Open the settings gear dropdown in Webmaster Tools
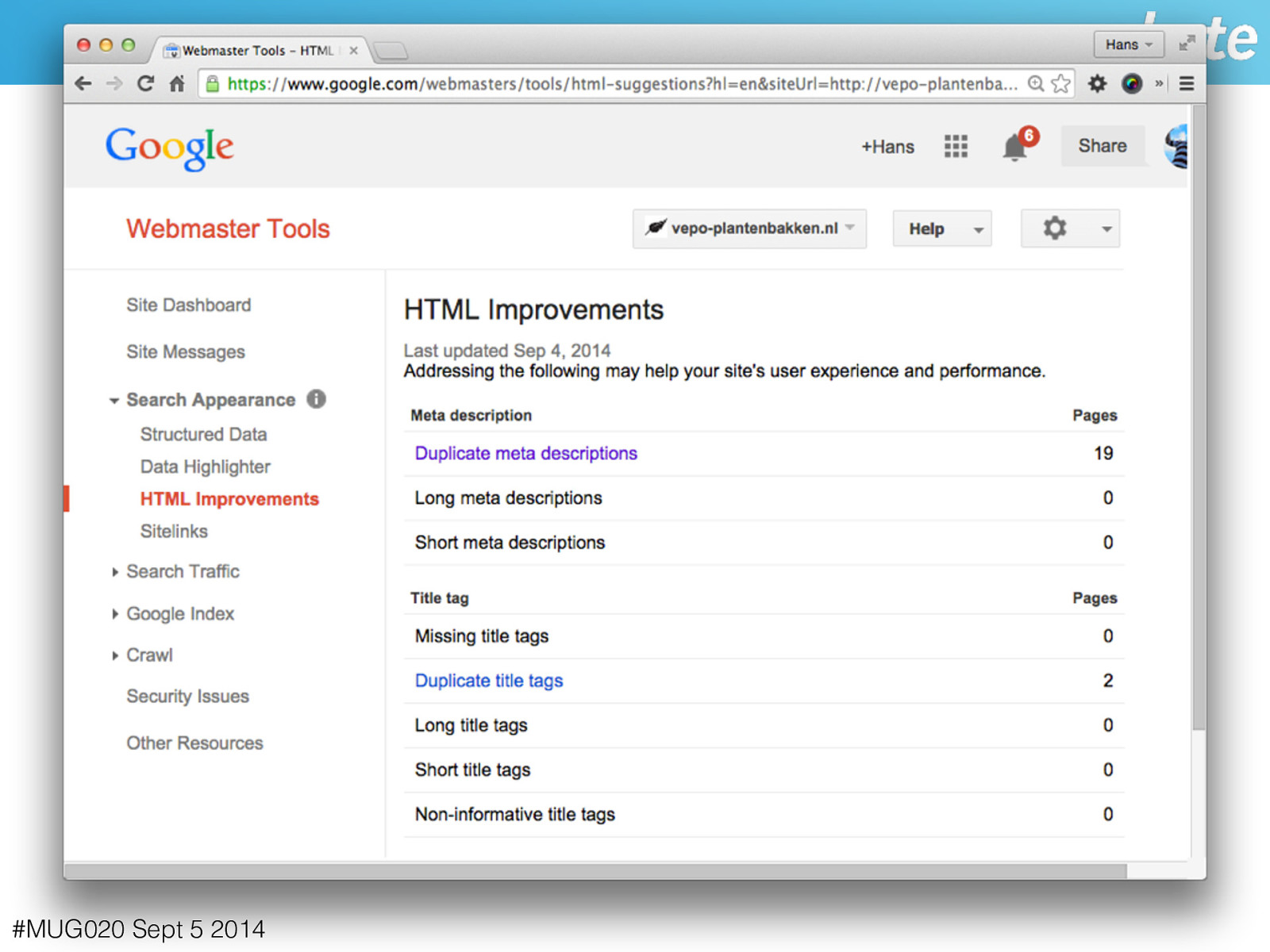Screen dimensions: 1270x952 coord(1070,228)
